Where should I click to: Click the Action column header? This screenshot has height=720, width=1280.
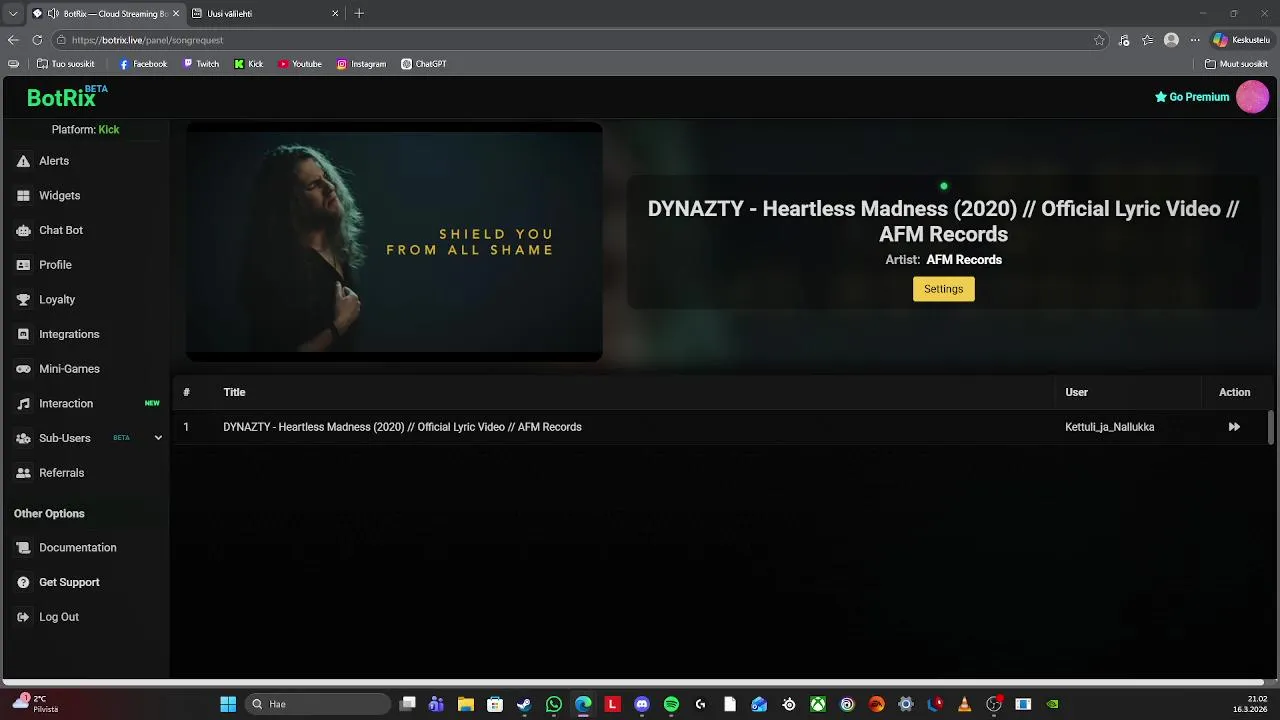[1234, 392]
